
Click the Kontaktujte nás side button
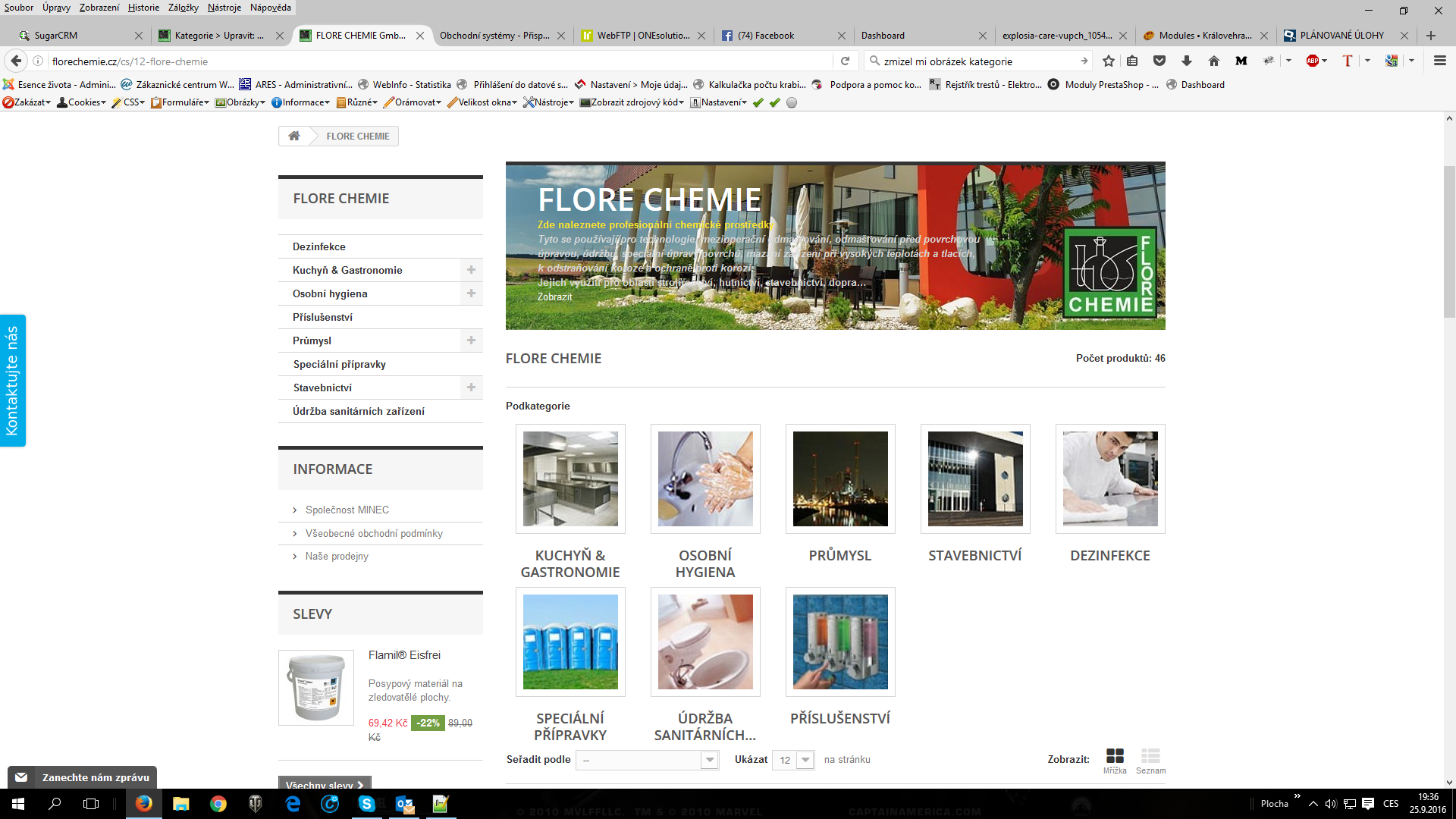pyautogui.click(x=12, y=381)
